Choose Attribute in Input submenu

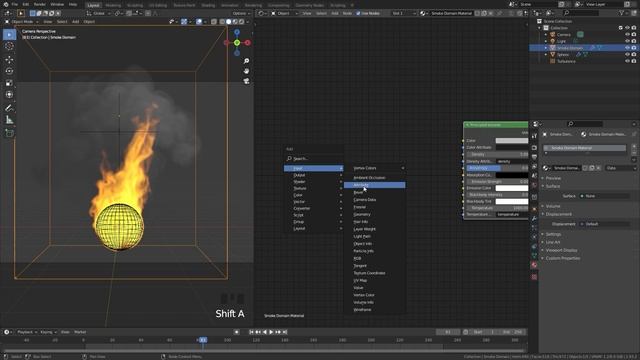click(x=375, y=185)
